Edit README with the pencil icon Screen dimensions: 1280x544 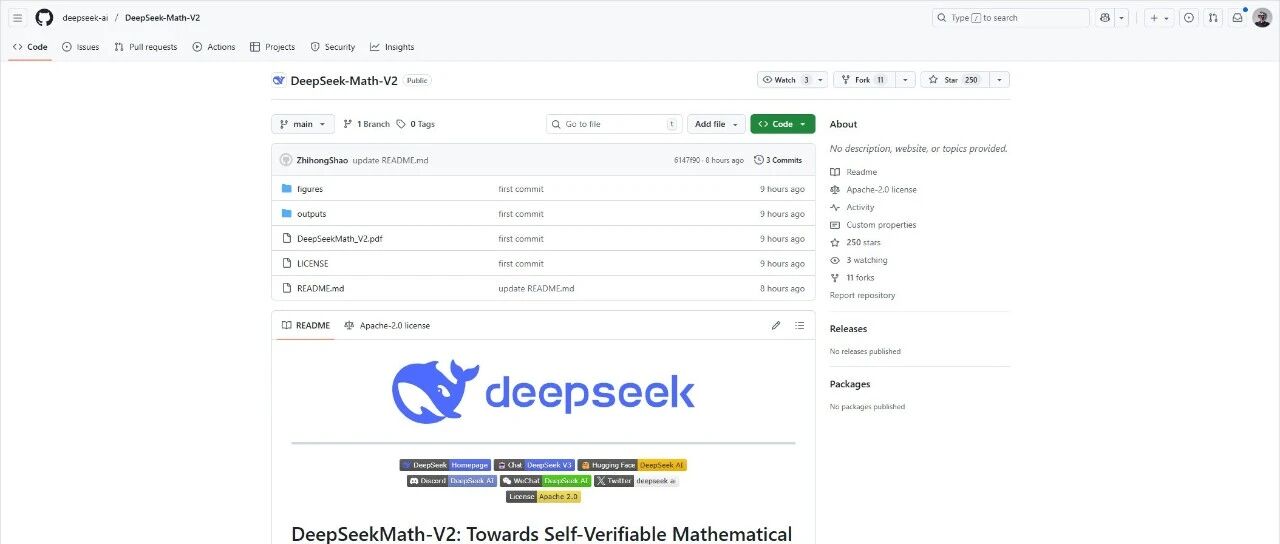click(x=775, y=326)
